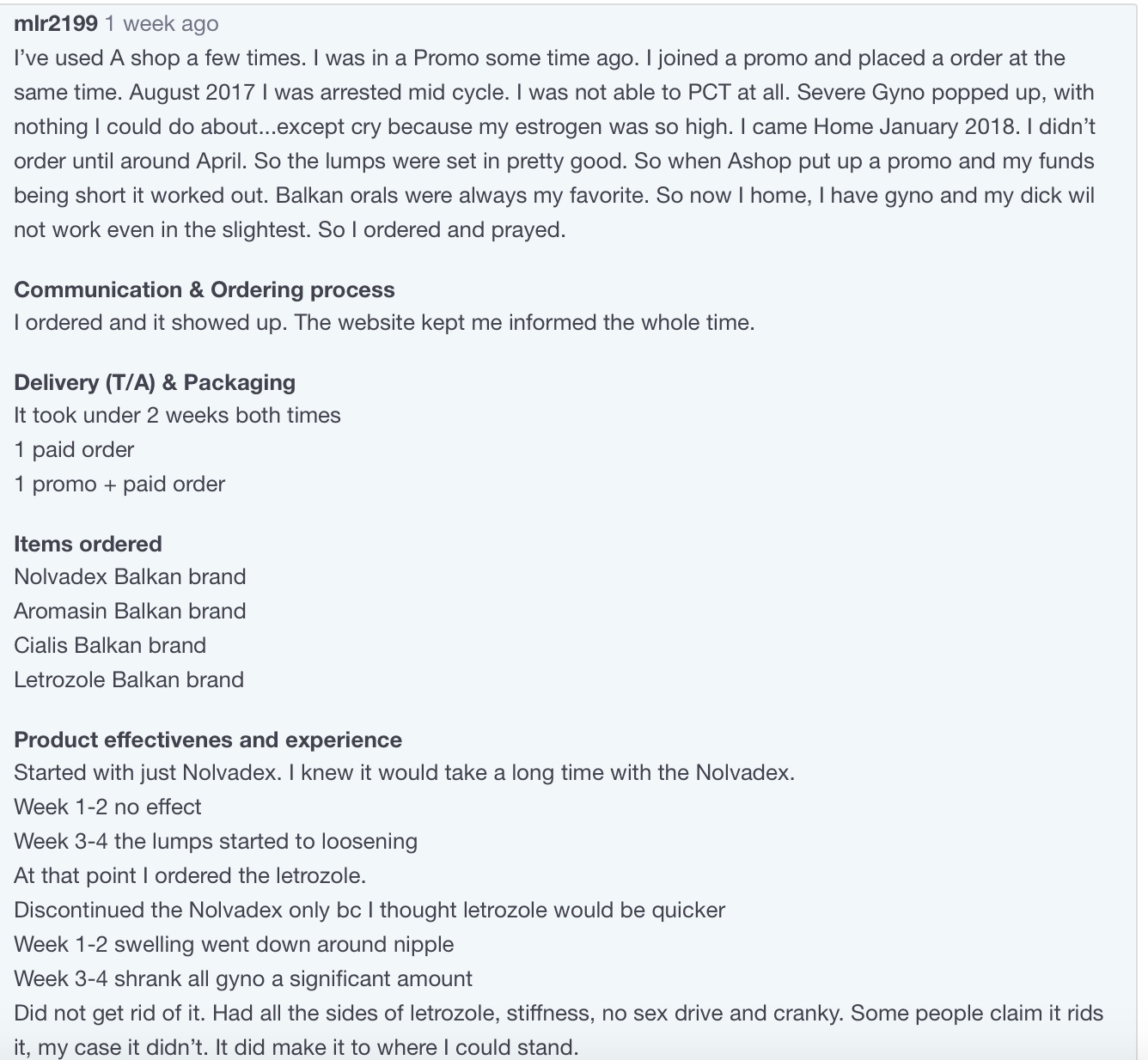Open the mlr2199 user profile link
This screenshot has width=1148, height=1060.
(x=56, y=24)
